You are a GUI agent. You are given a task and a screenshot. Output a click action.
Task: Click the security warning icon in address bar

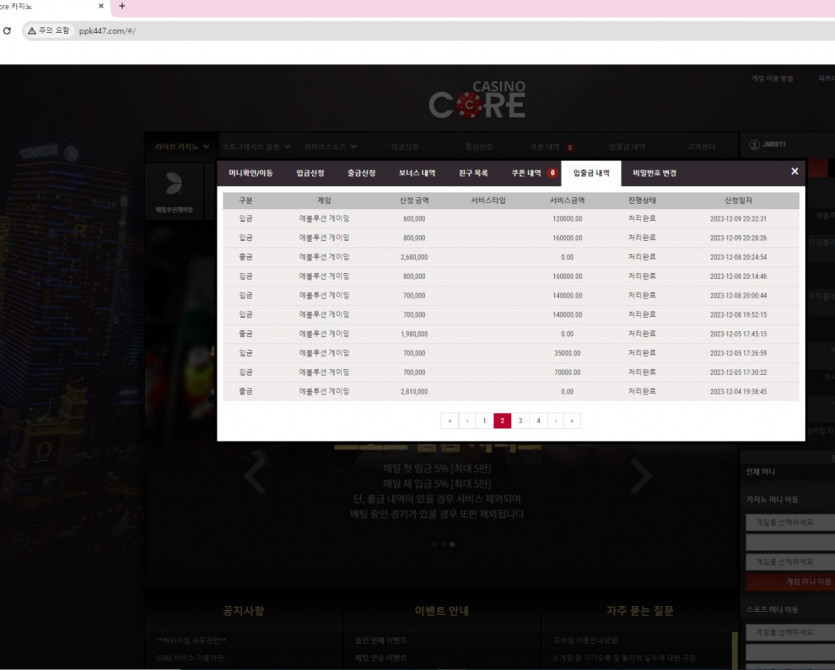[32, 31]
